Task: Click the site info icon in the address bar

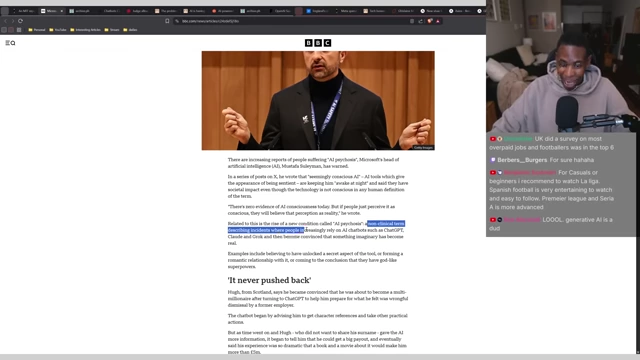Action: (x=177, y=21)
